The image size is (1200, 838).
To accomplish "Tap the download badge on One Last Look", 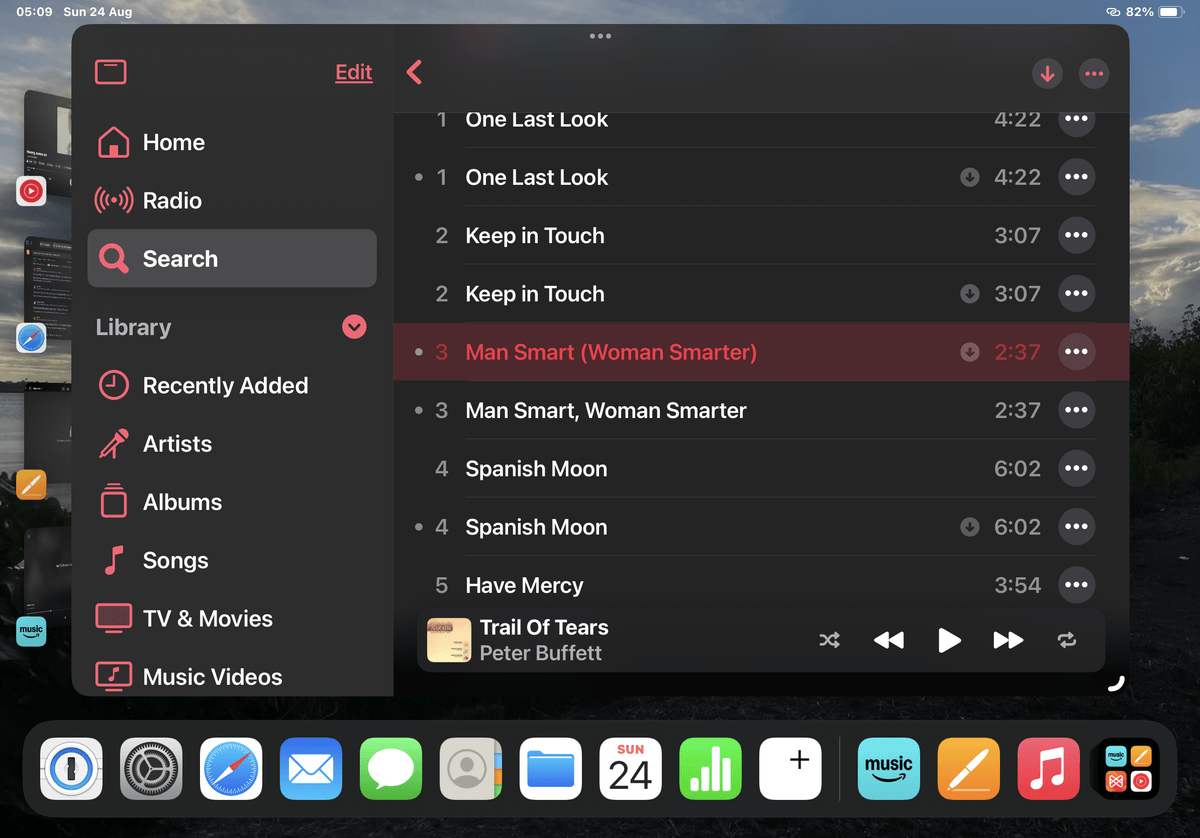I will 969,177.
